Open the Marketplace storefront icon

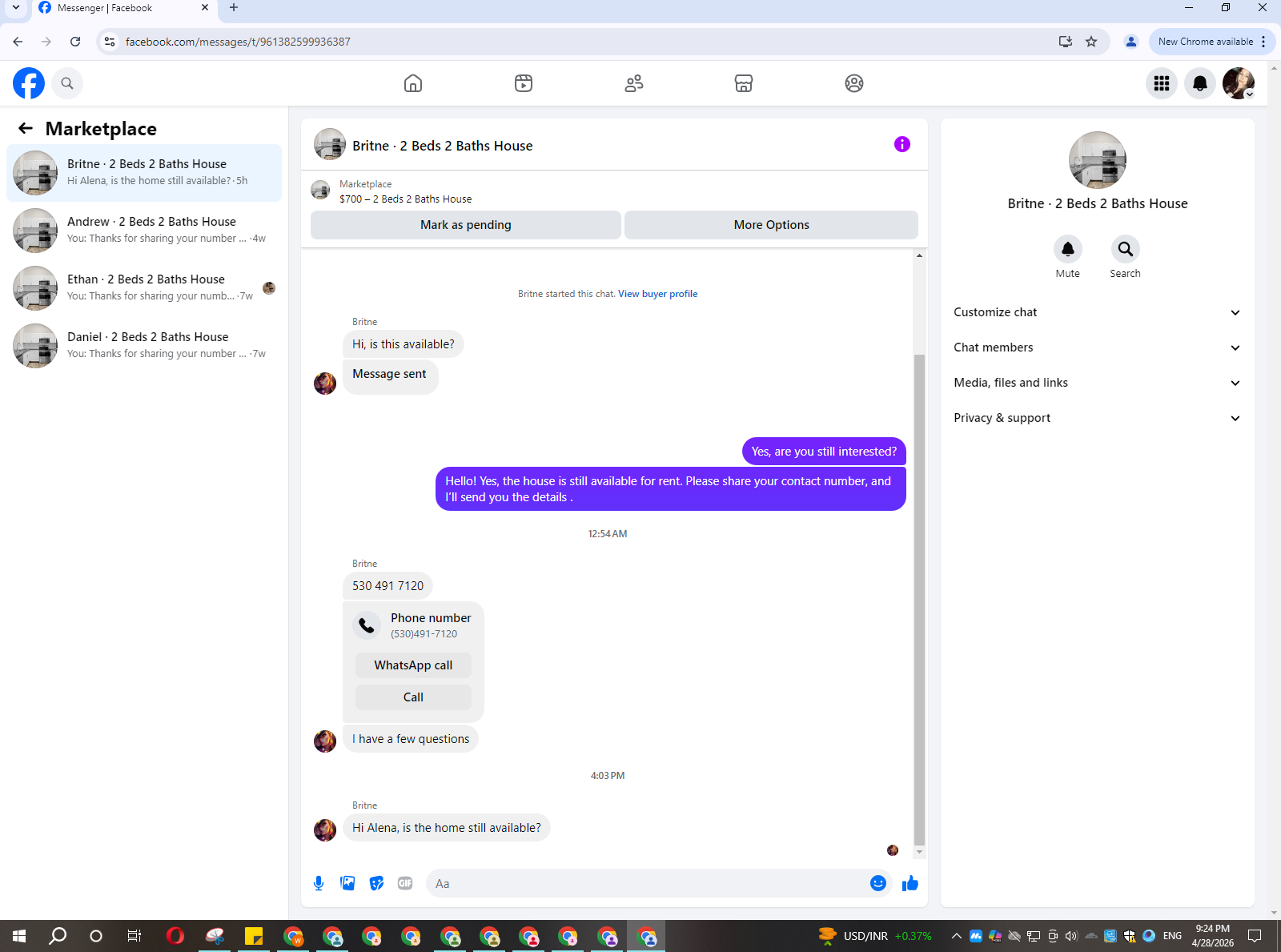pyautogui.click(x=744, y=83)
